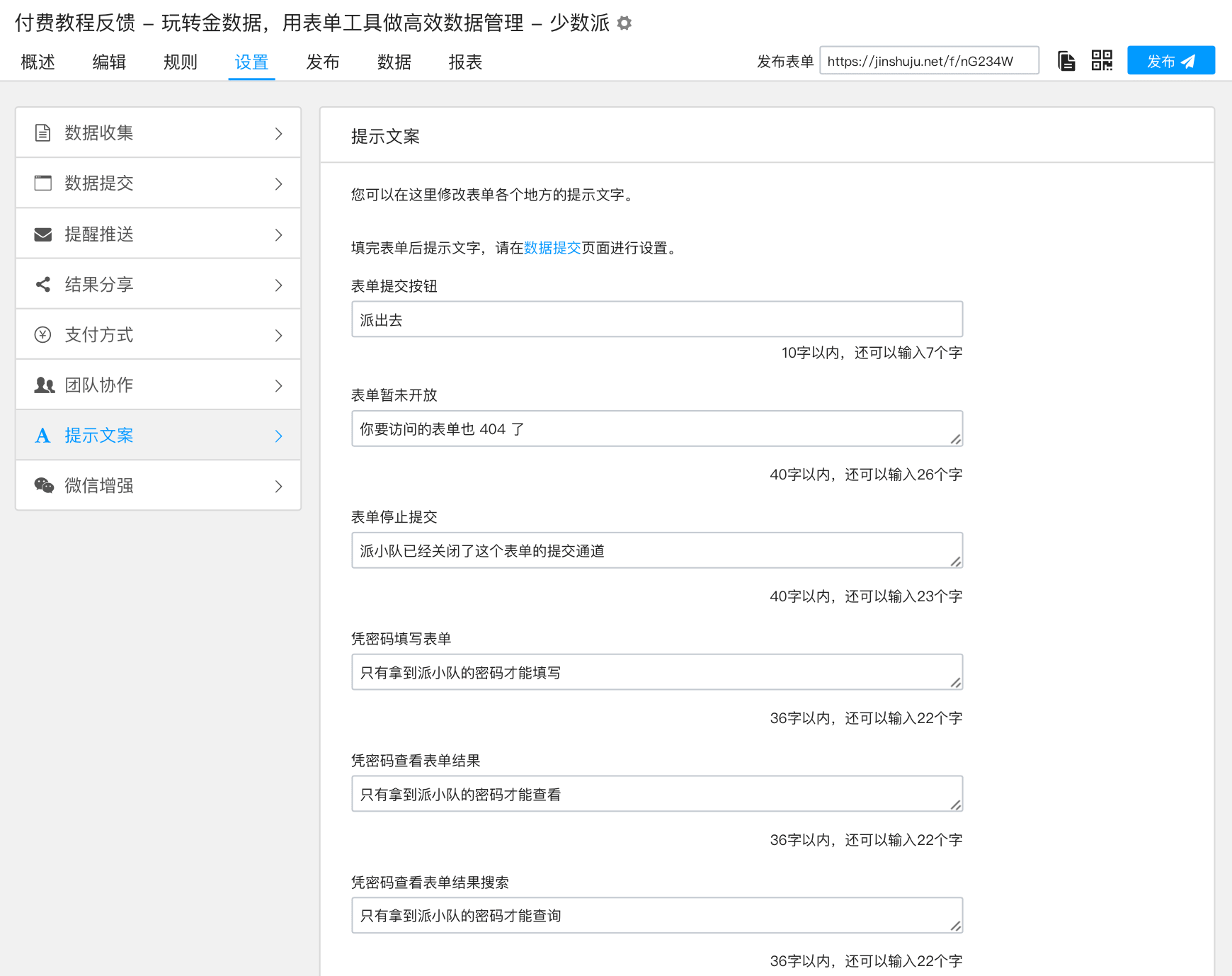Go to the 数据 tab

pyautogui.click(x=394, y=62)
